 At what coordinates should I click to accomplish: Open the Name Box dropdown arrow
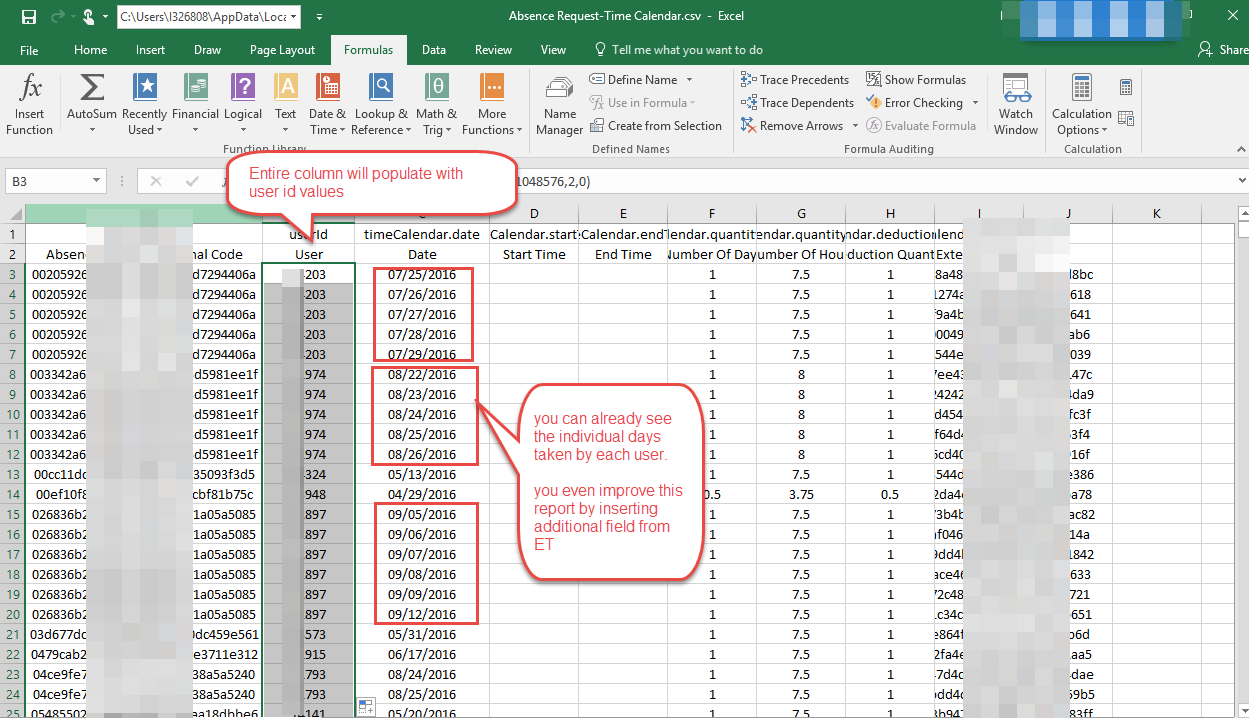point(97,182)
